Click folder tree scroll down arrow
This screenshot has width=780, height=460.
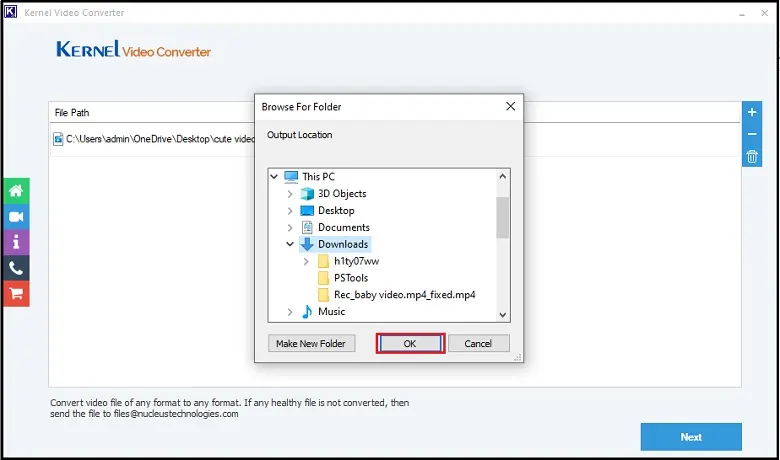coord(502,315)
